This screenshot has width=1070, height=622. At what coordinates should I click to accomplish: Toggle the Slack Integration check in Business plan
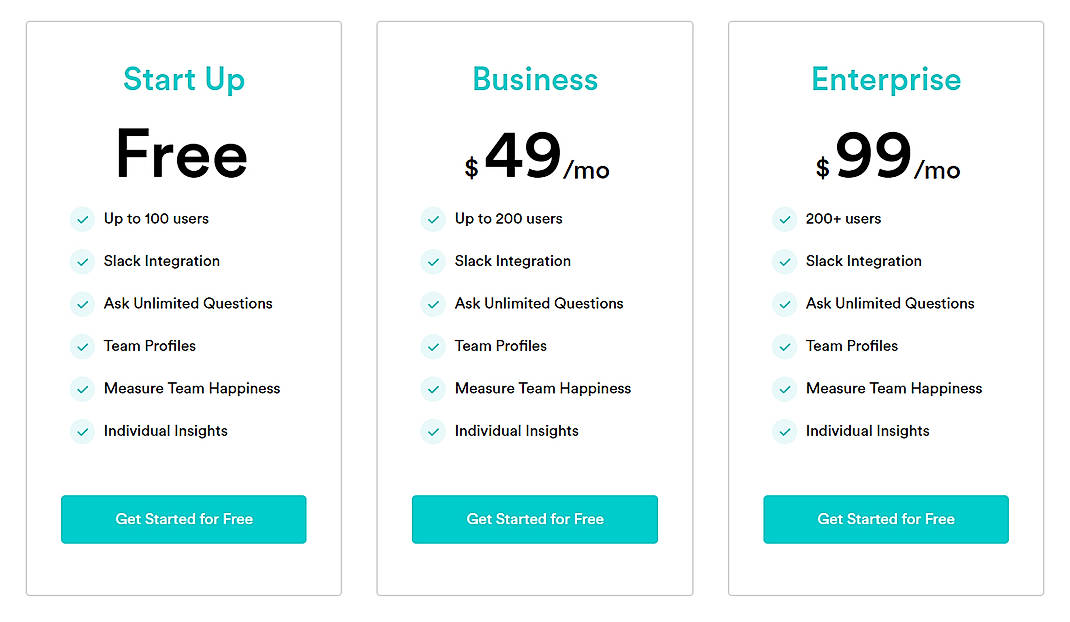pyautogui.click(x=433, y=261)
